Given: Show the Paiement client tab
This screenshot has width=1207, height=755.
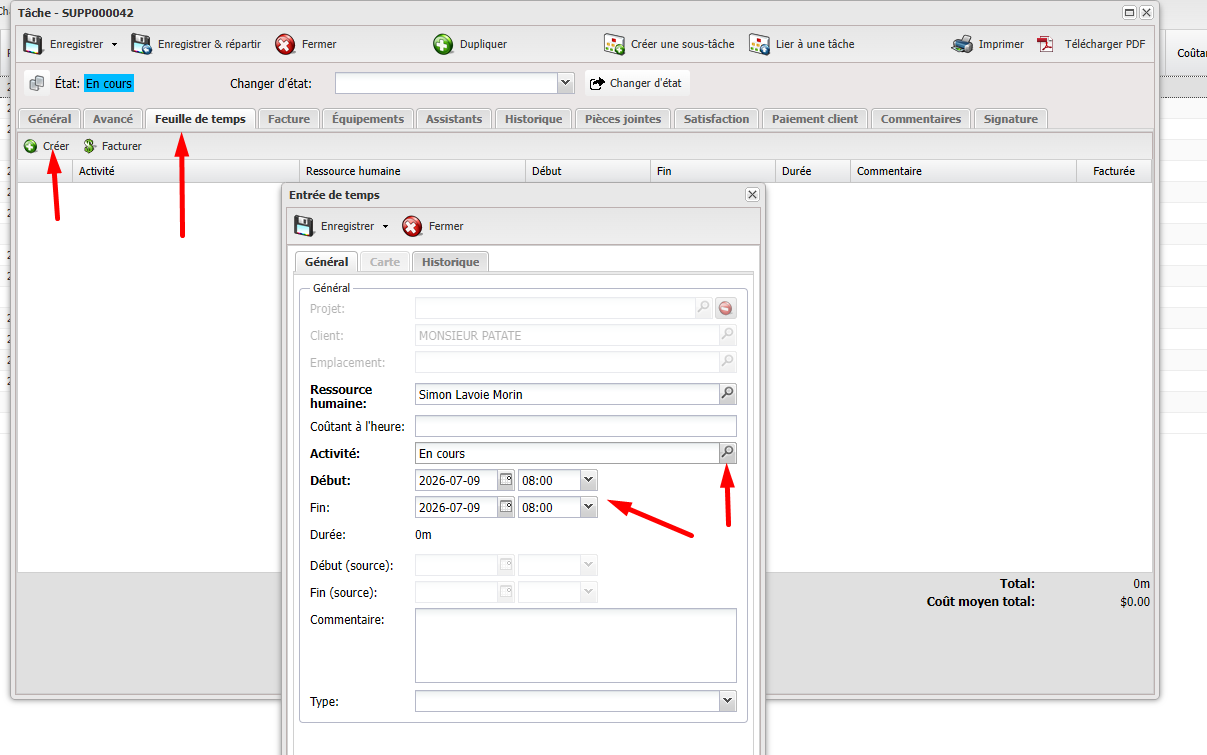Looking at the screenshot, I should 815,119.
